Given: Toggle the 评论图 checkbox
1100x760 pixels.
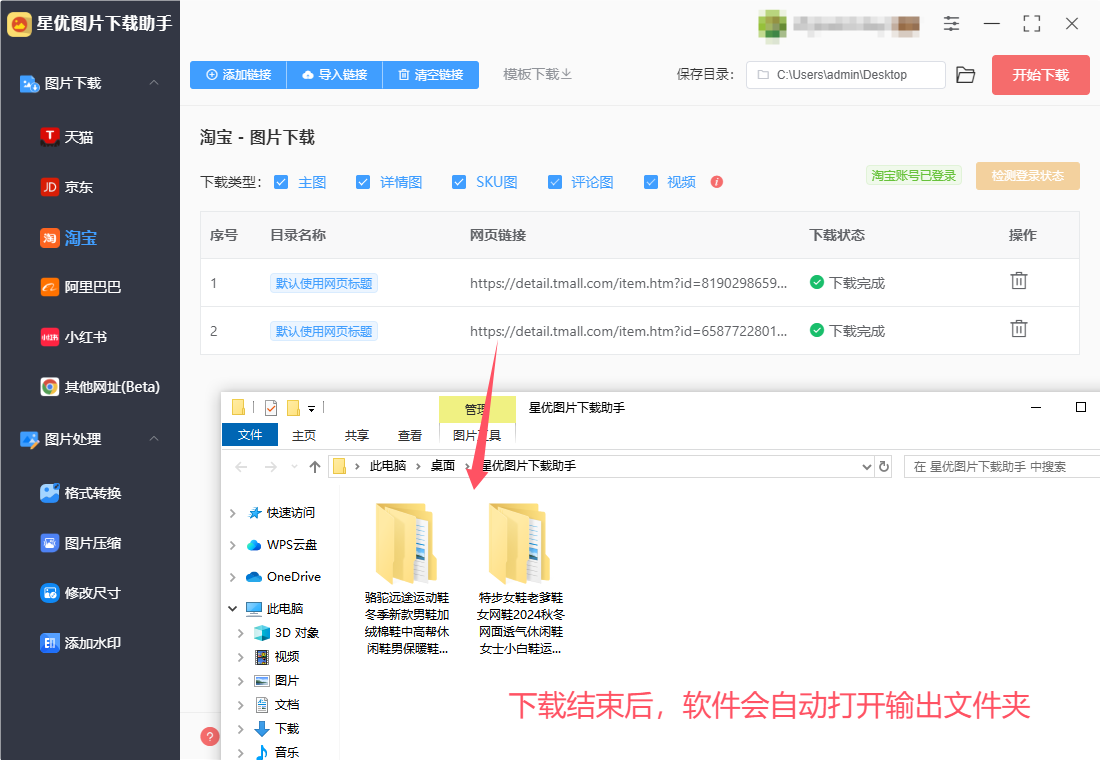Looking at the screenshot, I should [555, 182].
